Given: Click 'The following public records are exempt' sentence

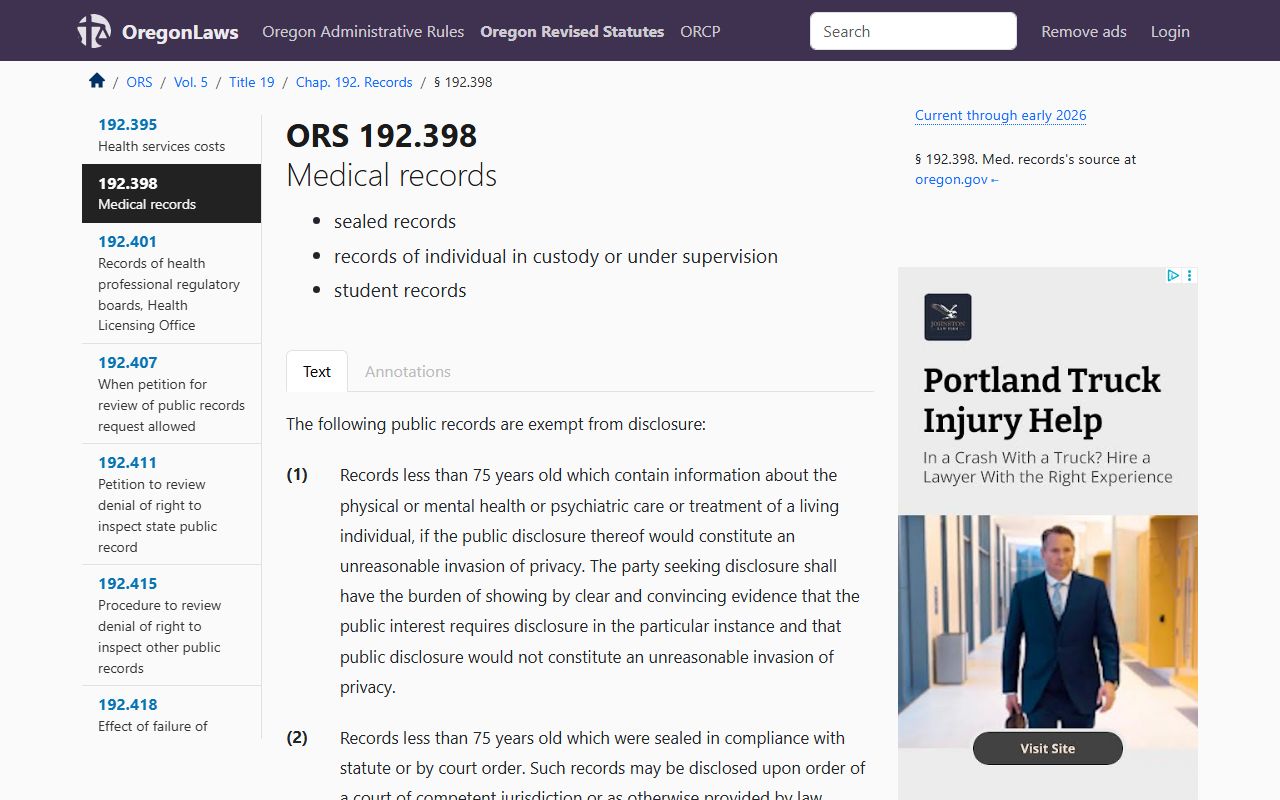Looking at the screenshot, I should [x=496, y=424].
